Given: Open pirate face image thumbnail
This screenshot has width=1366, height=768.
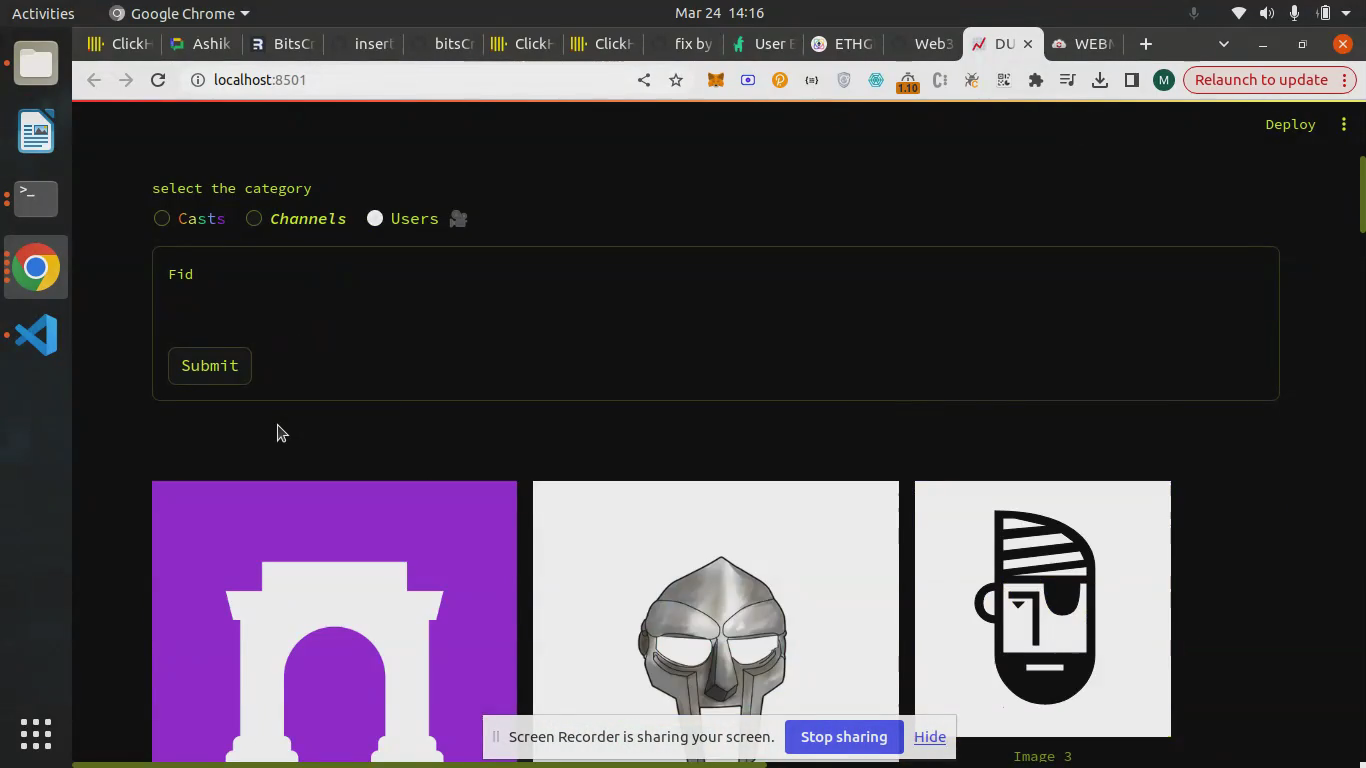Looking at the screenshot, I should click(x=1043, y=609).
